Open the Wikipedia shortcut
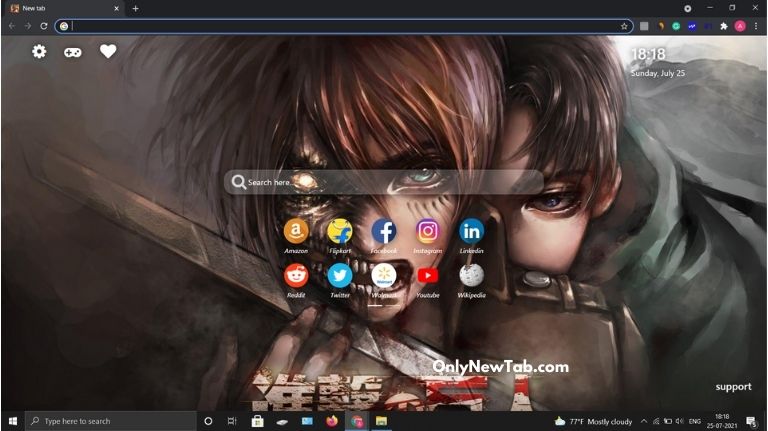768x431 pixels. [471, 275]
